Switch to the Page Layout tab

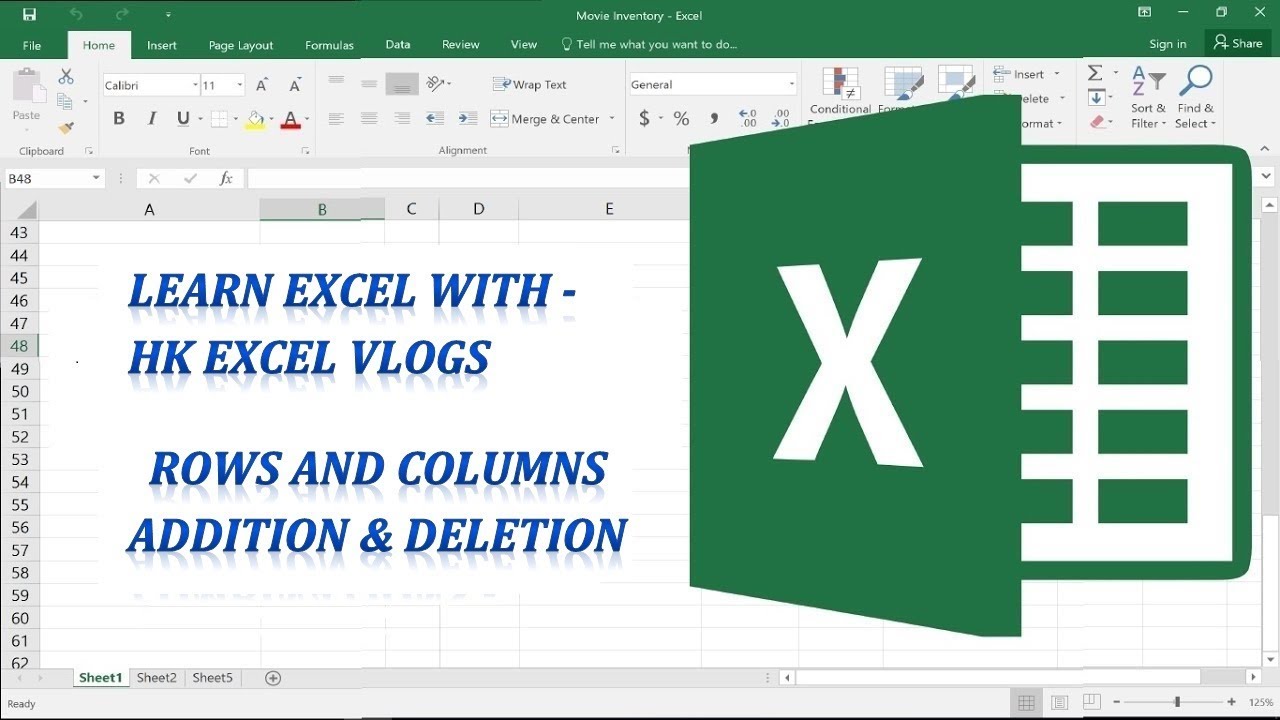click(241, 45)
